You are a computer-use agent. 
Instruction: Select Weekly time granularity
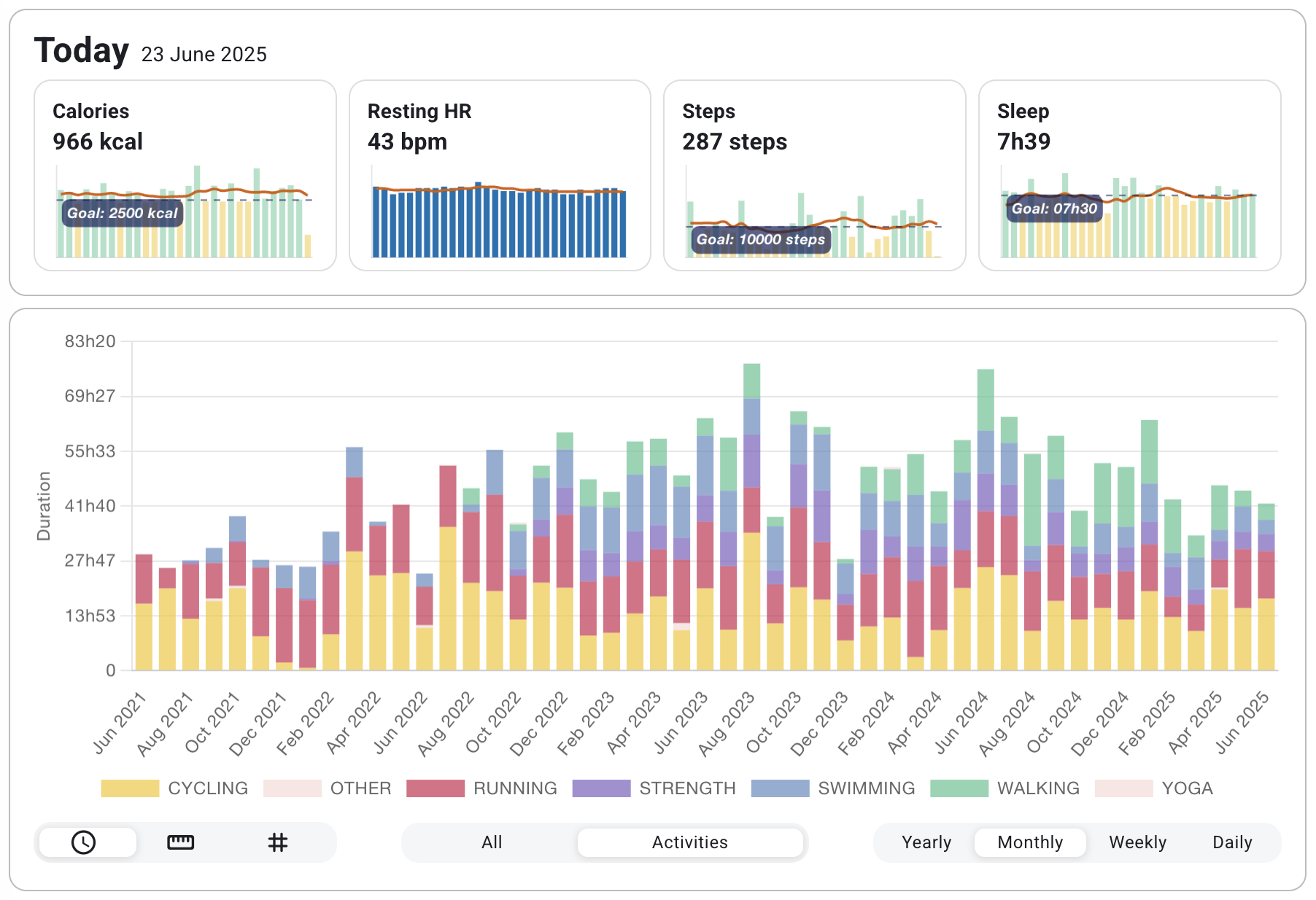[1137, 842]
